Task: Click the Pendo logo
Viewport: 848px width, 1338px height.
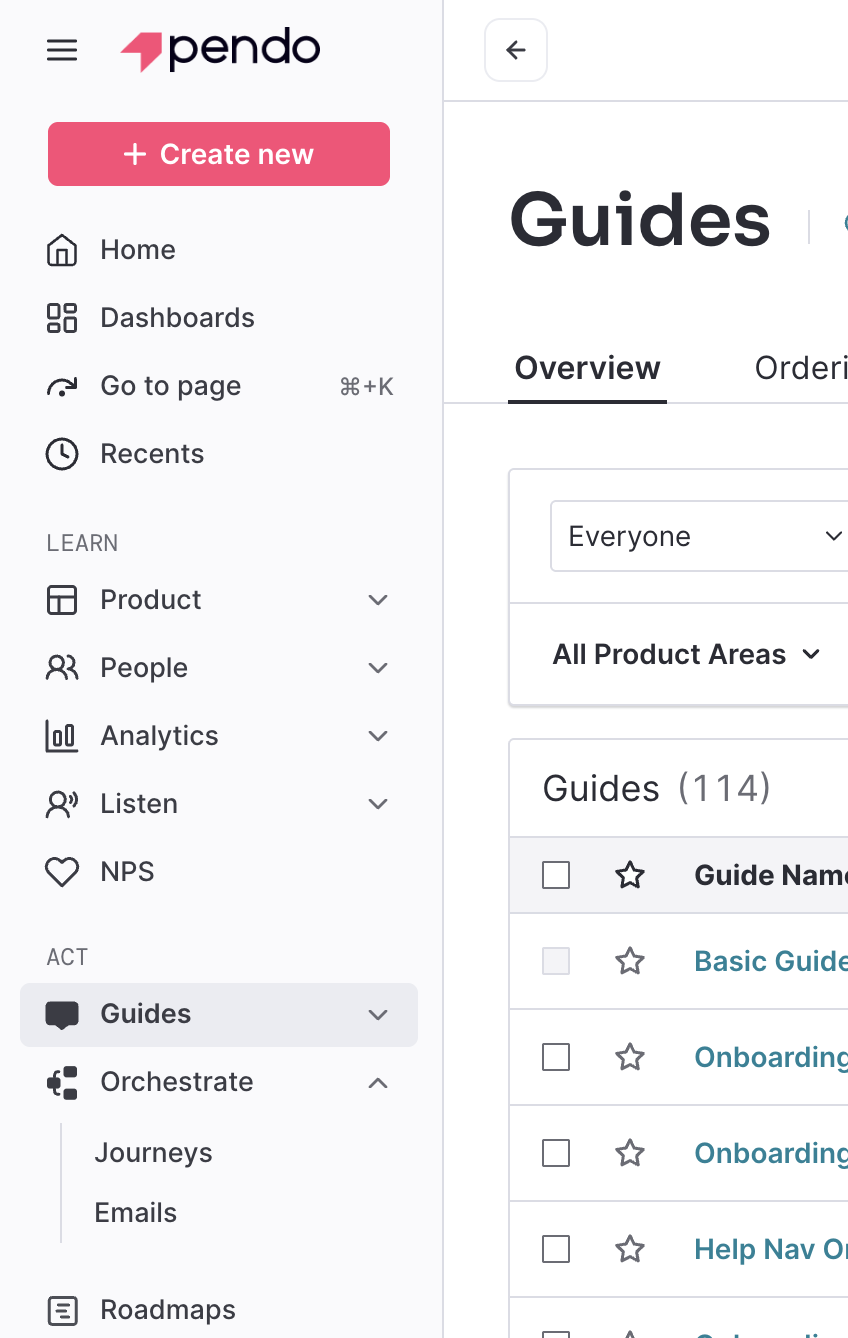Action: click(220, 50)
